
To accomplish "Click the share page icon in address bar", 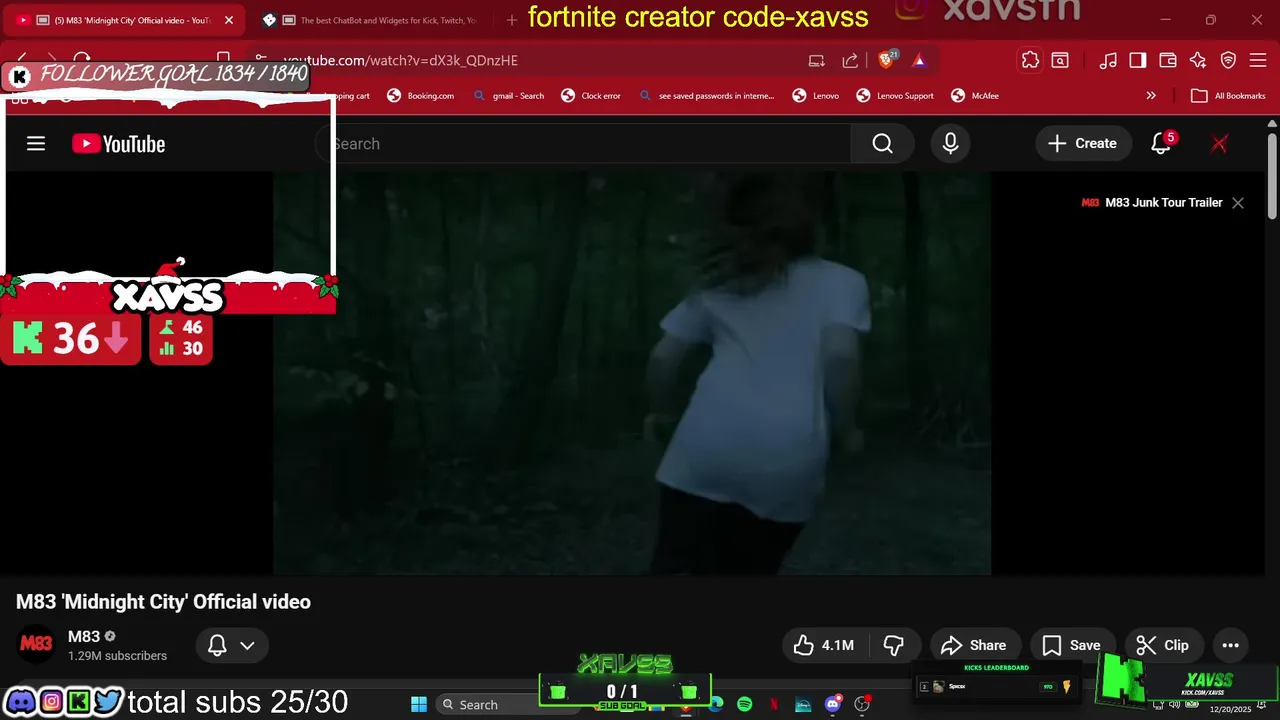I will coord(850,60).
